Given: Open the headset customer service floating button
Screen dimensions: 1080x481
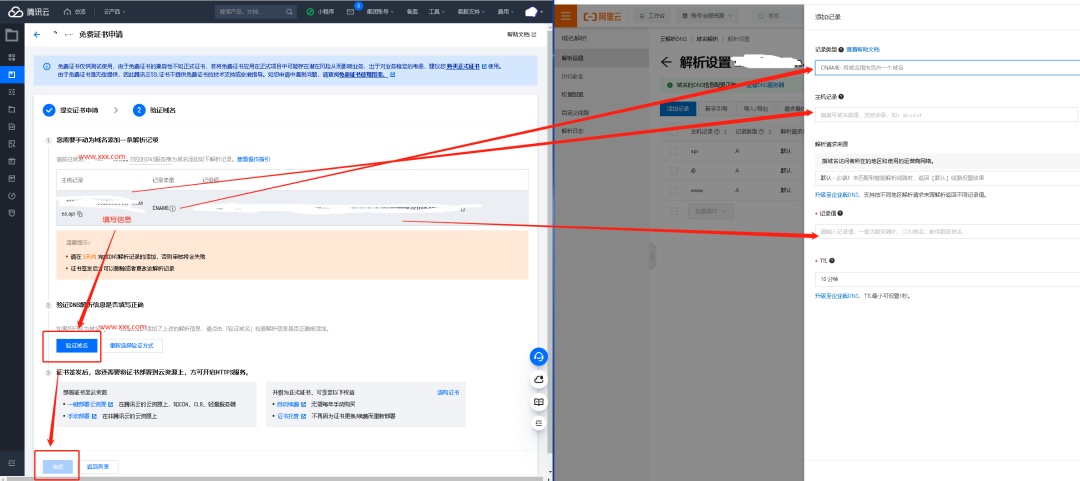Looking at the screenshot, I should coord(539,356).
